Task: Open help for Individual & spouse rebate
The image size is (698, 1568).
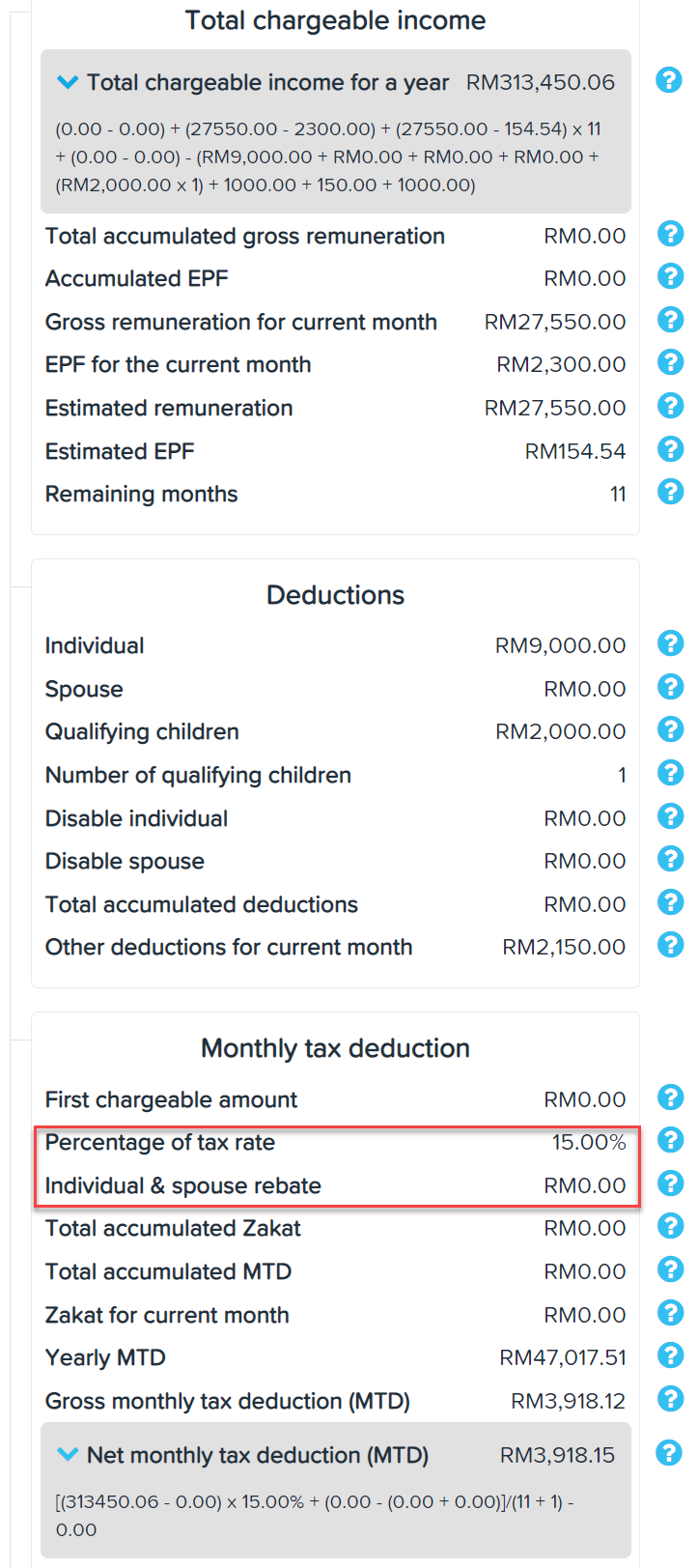Action: (670, 1183)
